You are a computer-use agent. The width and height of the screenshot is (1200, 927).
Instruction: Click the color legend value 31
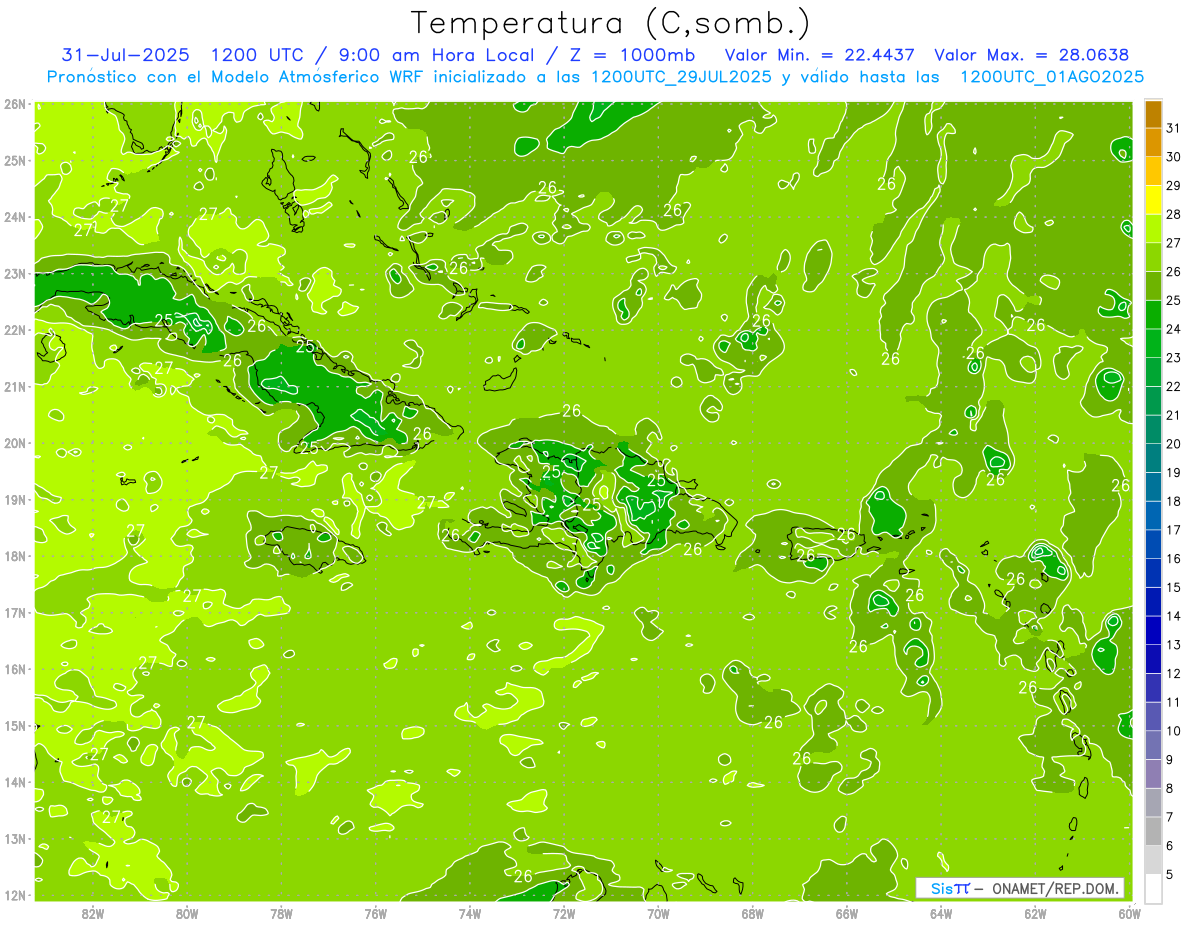1174,127
